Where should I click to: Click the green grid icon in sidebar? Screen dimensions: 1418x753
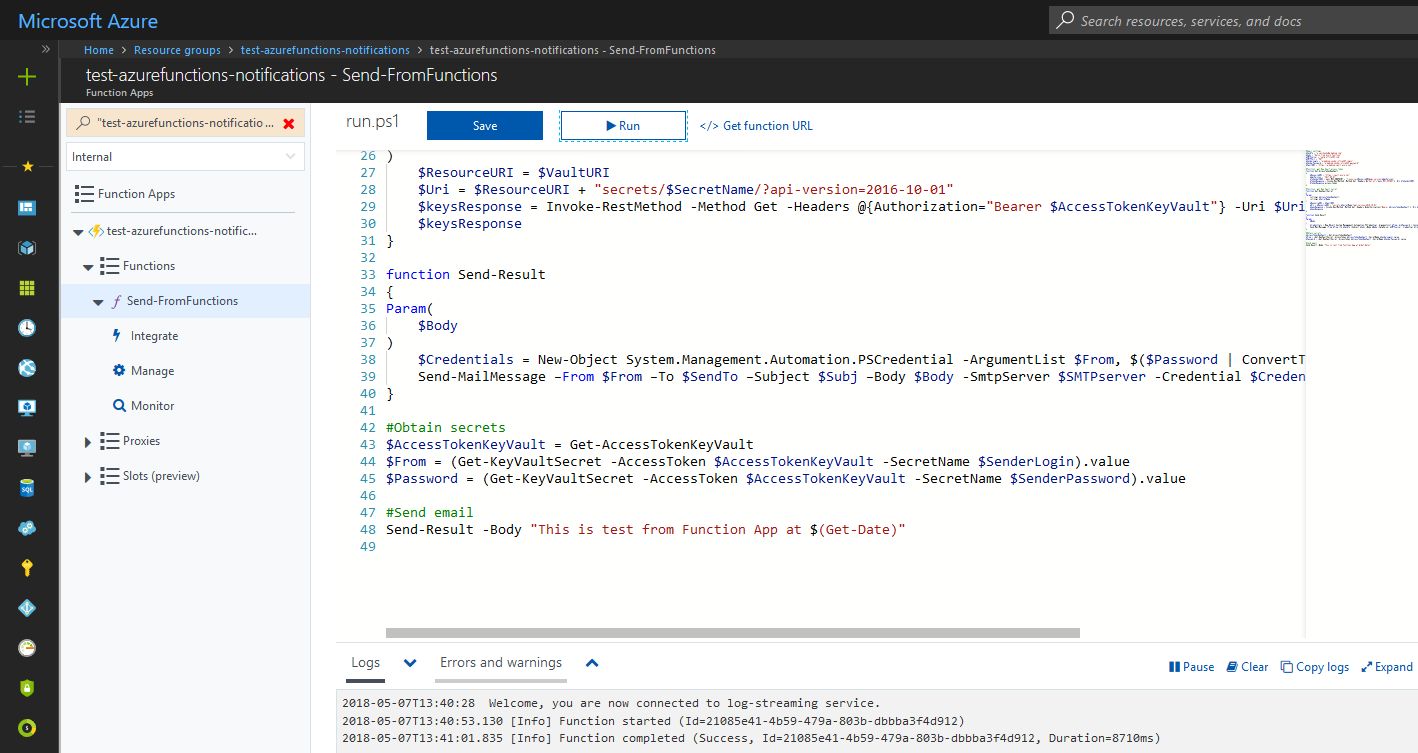[27, 288]
